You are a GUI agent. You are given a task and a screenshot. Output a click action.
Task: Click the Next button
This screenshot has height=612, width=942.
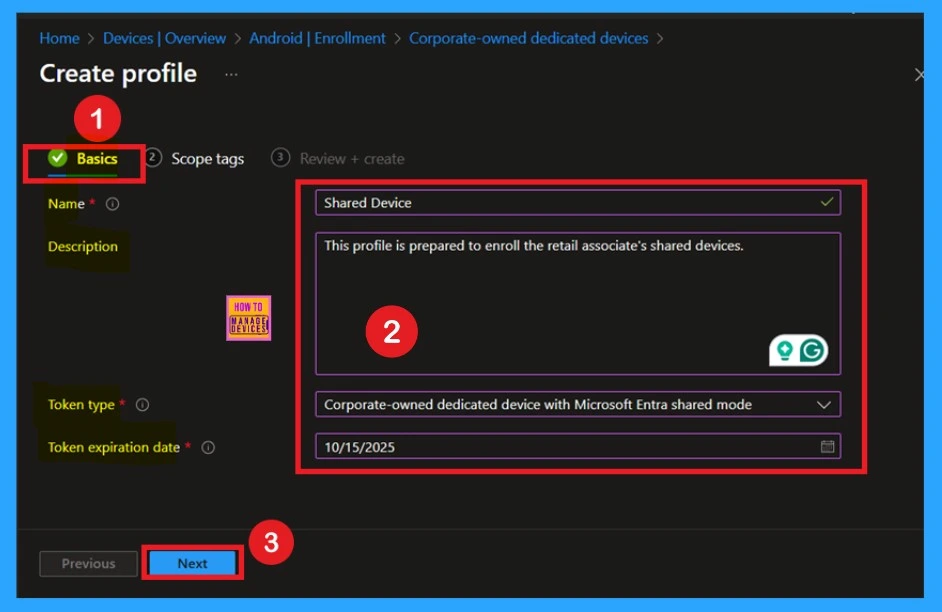(x=192, y=564)
